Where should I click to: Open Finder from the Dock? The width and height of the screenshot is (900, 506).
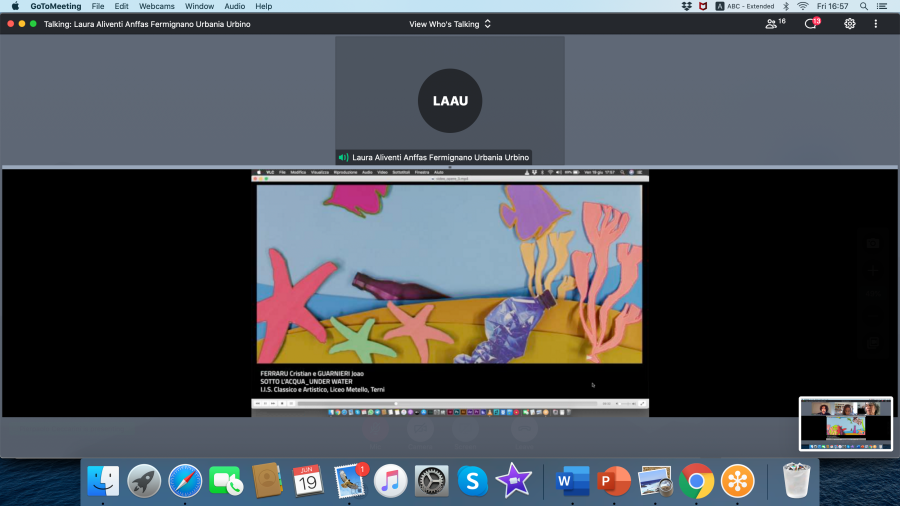tap(103, 481)
